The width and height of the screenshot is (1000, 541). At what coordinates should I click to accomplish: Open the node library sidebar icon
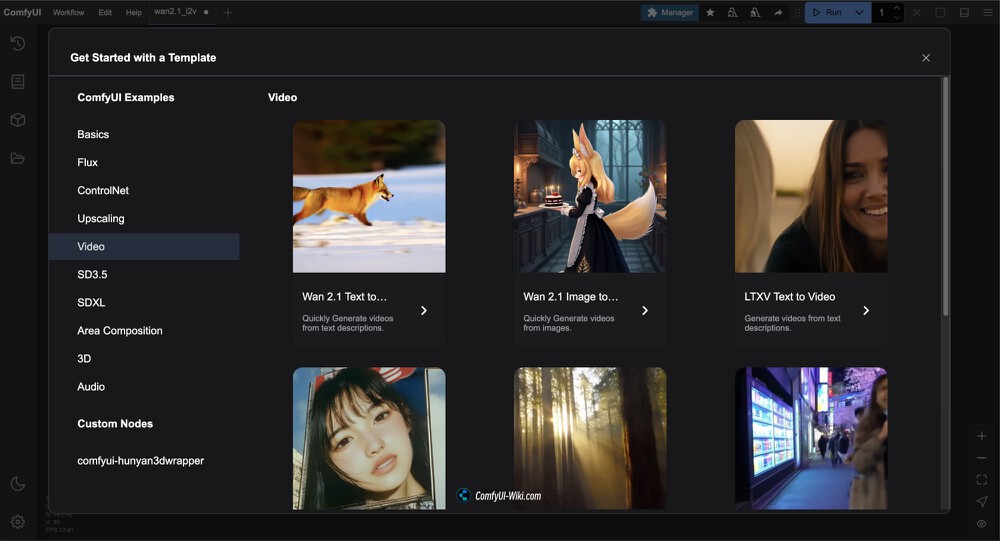point(17,82)
